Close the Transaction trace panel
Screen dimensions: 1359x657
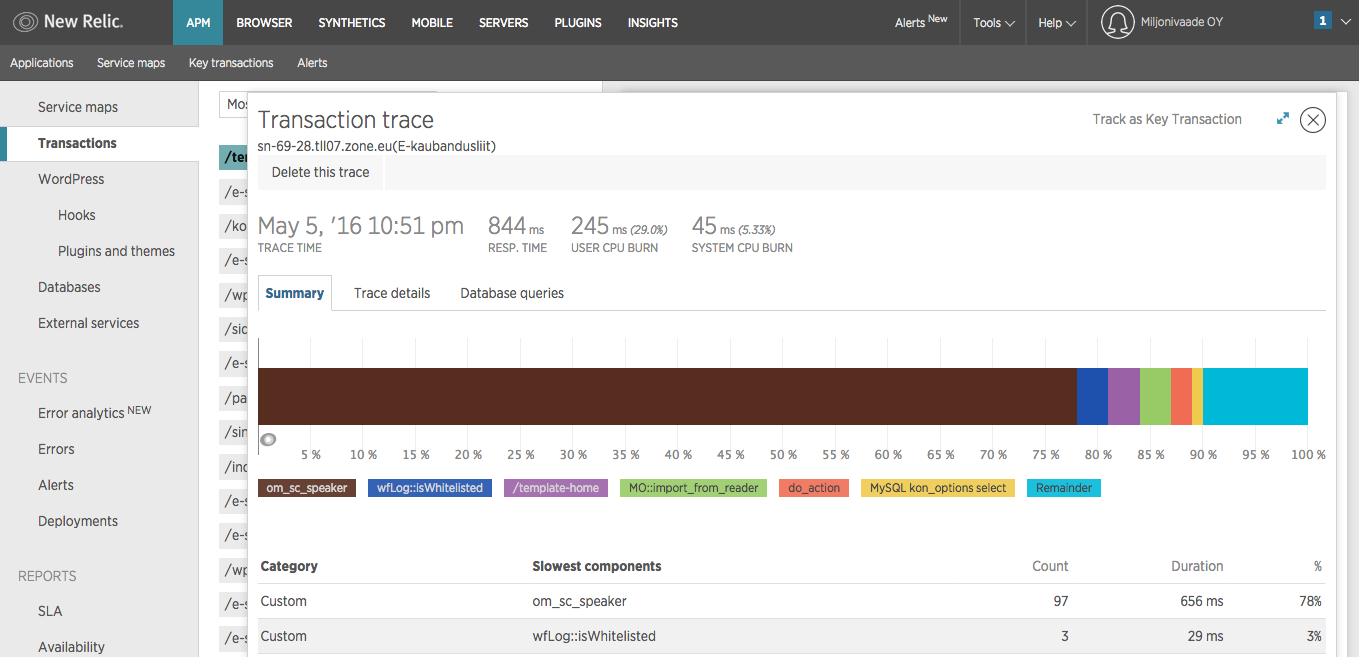point(1313,120)
